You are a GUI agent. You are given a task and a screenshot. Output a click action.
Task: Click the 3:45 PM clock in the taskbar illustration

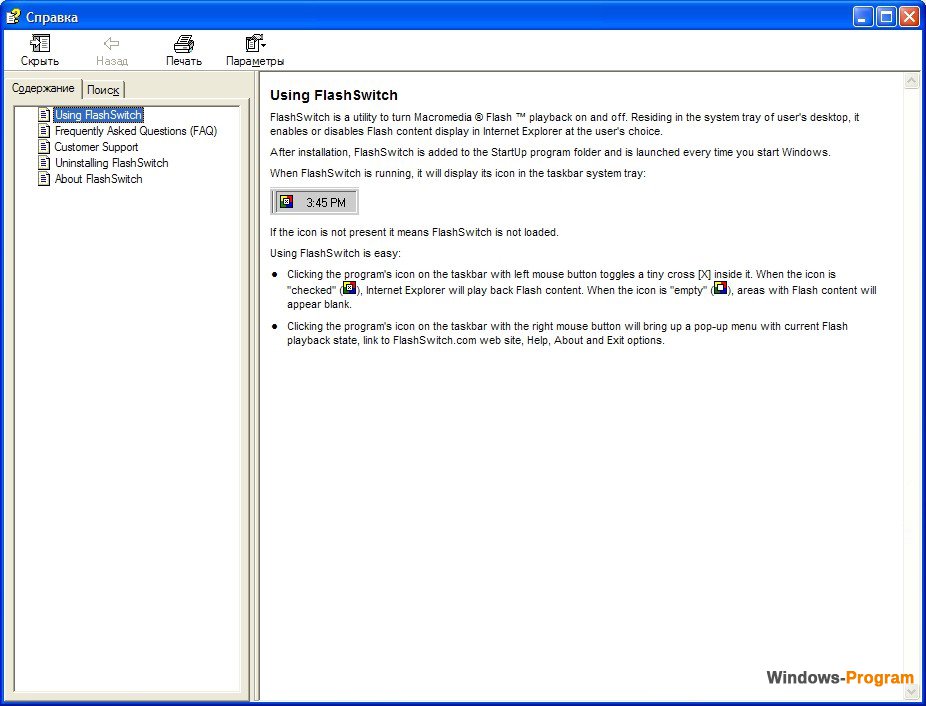point(324,201)
